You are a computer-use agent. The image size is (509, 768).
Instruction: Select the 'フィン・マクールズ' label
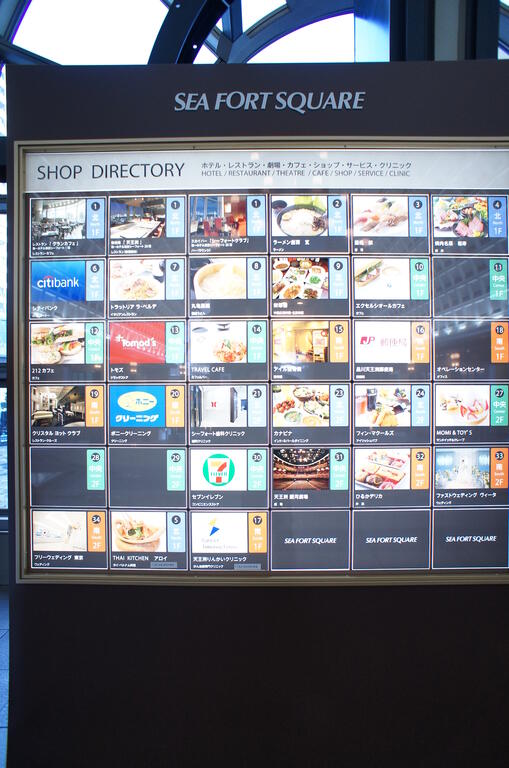[x=375, y=433]
